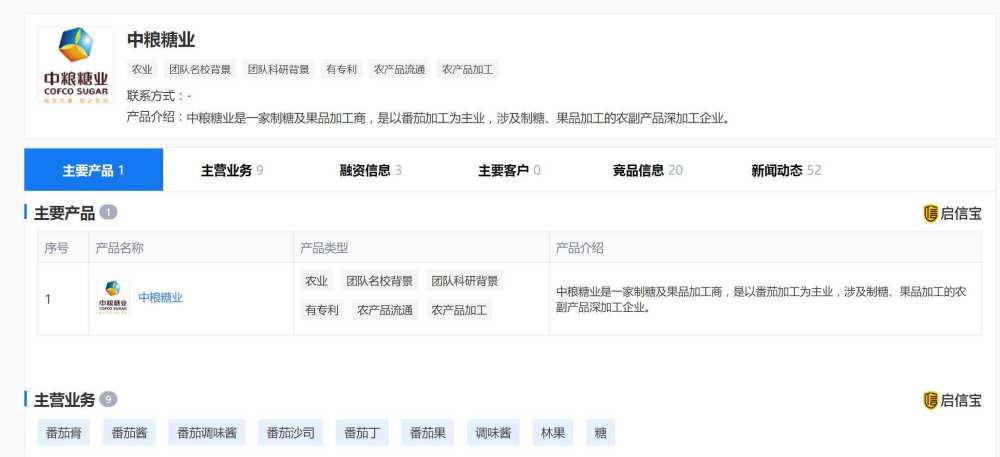Click the 团队名校背景 tag in the header
This screenshot has width=1000, height=457.
click(200, 69)
